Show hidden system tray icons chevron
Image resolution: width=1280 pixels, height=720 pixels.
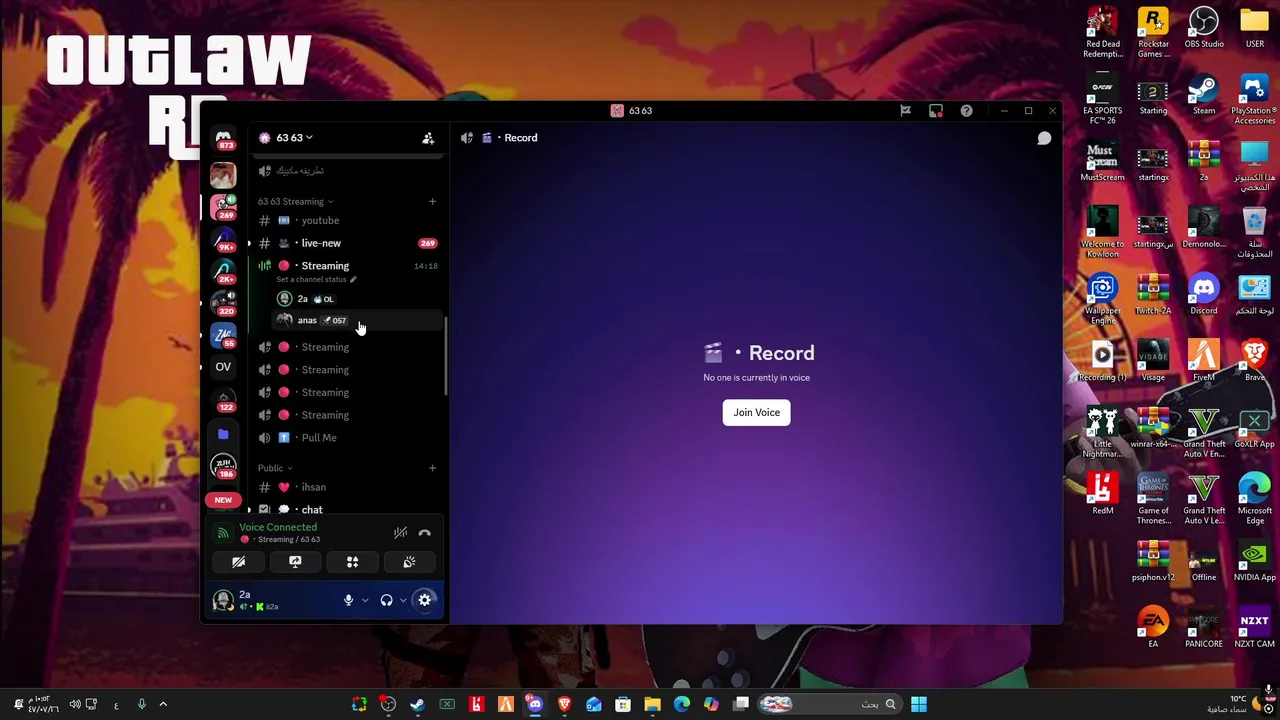[x=163, y=705]
